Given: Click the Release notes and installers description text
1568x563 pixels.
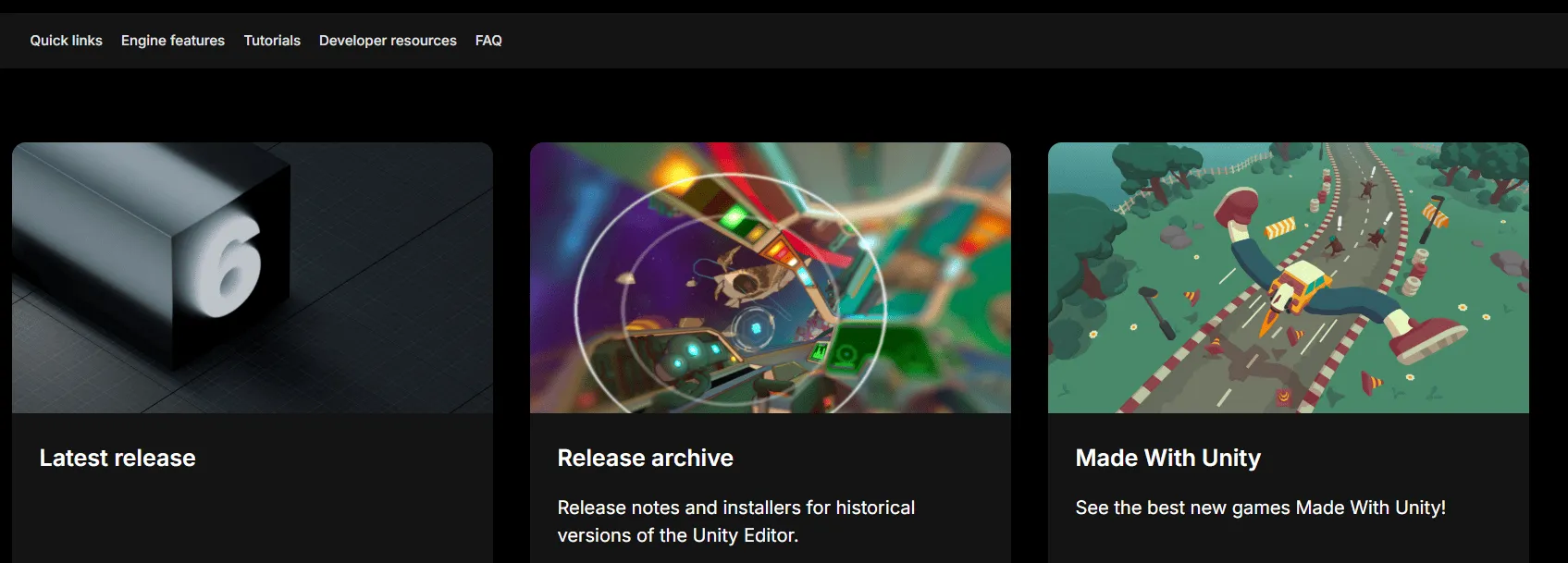Looking at the screenshot, I should pyautogui.click(x=736, y=521).
